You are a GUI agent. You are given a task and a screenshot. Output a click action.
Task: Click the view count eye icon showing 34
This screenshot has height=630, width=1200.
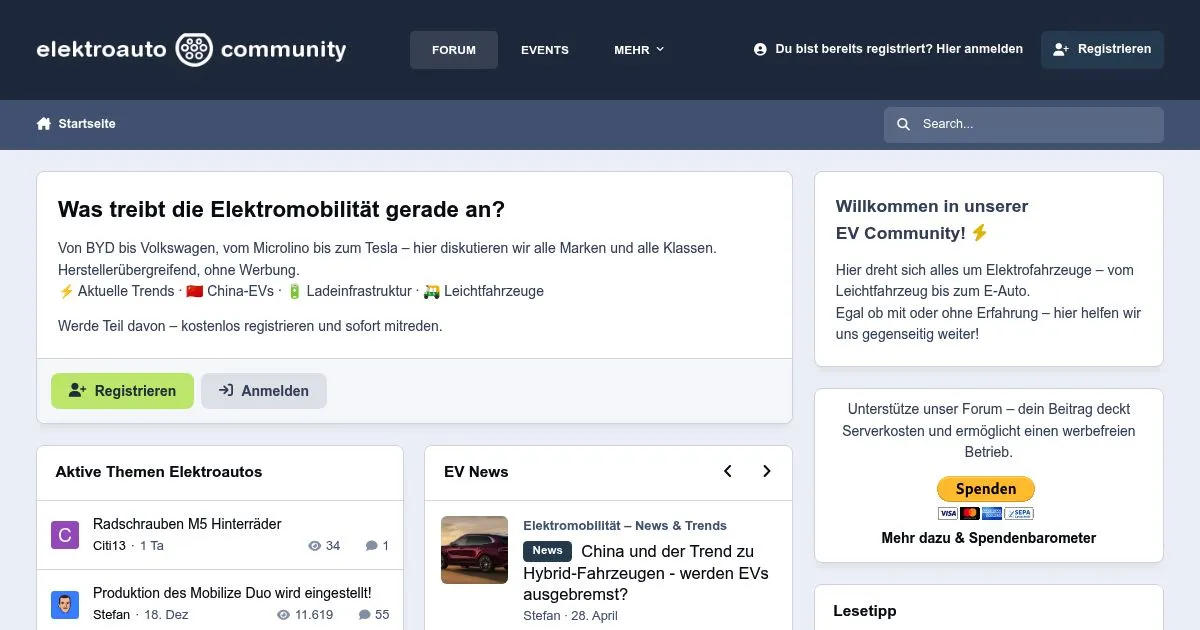tap(315, 546)
